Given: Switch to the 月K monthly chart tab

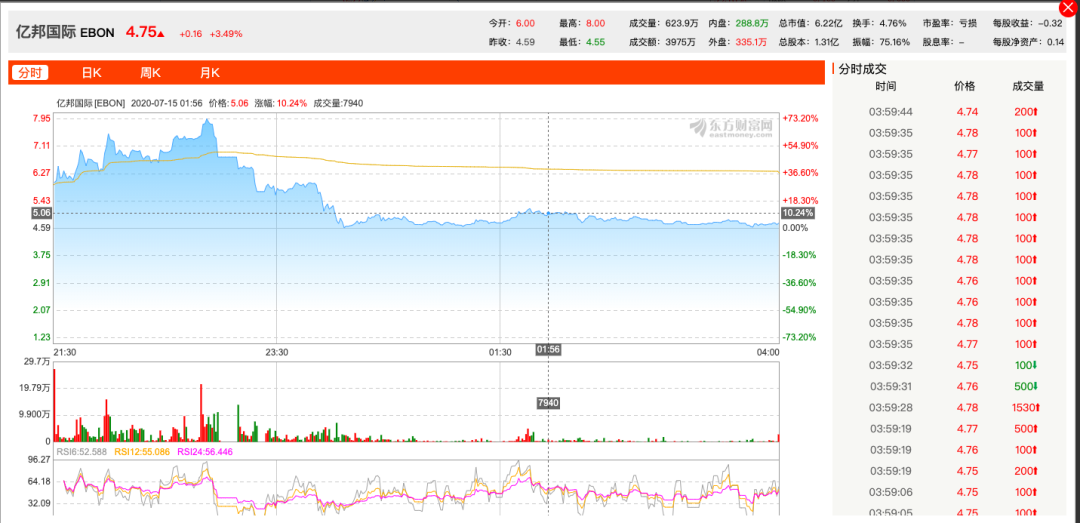Looking at the screenshot, I should click(x=210, y=72).
